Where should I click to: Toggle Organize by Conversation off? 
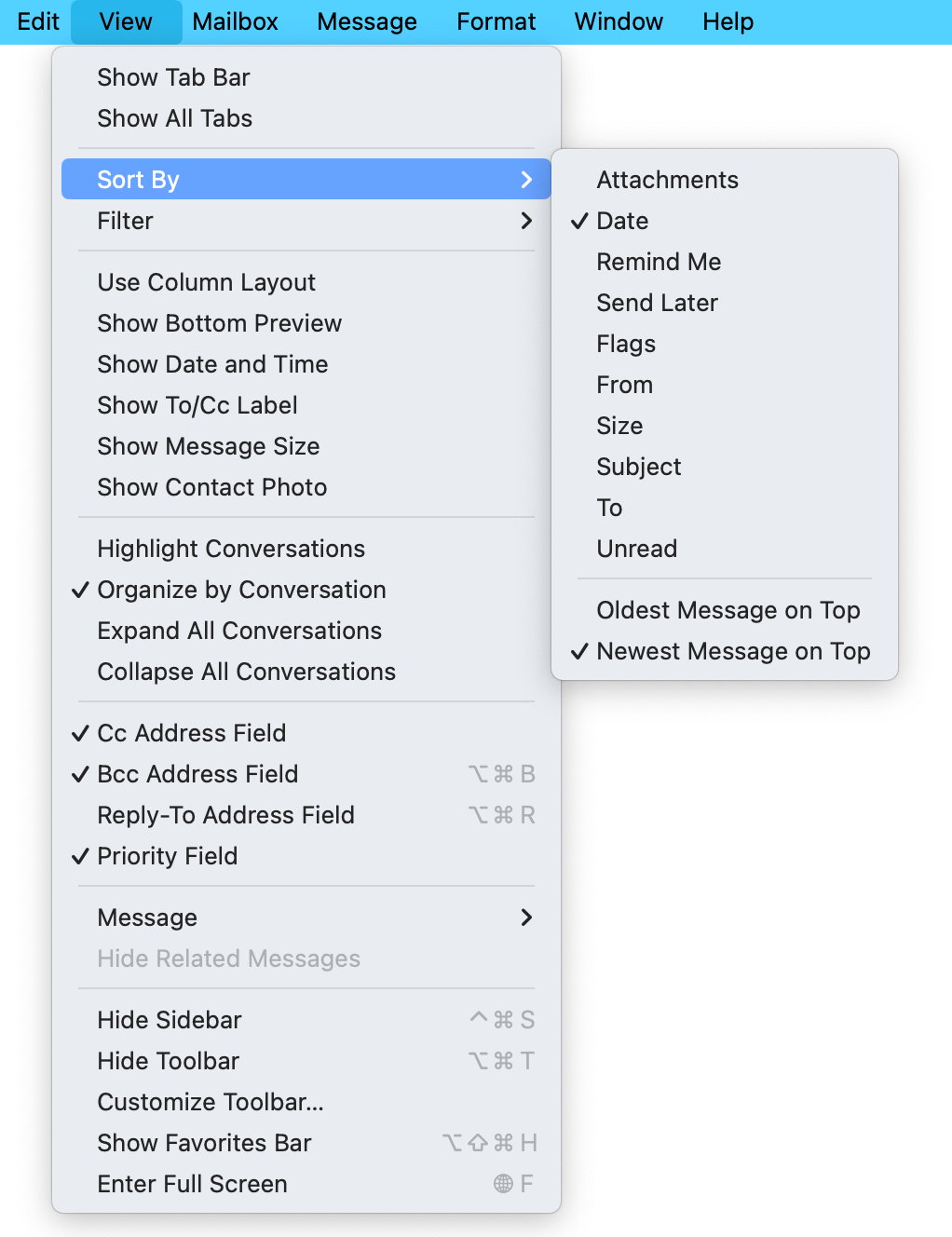[241, 590]
